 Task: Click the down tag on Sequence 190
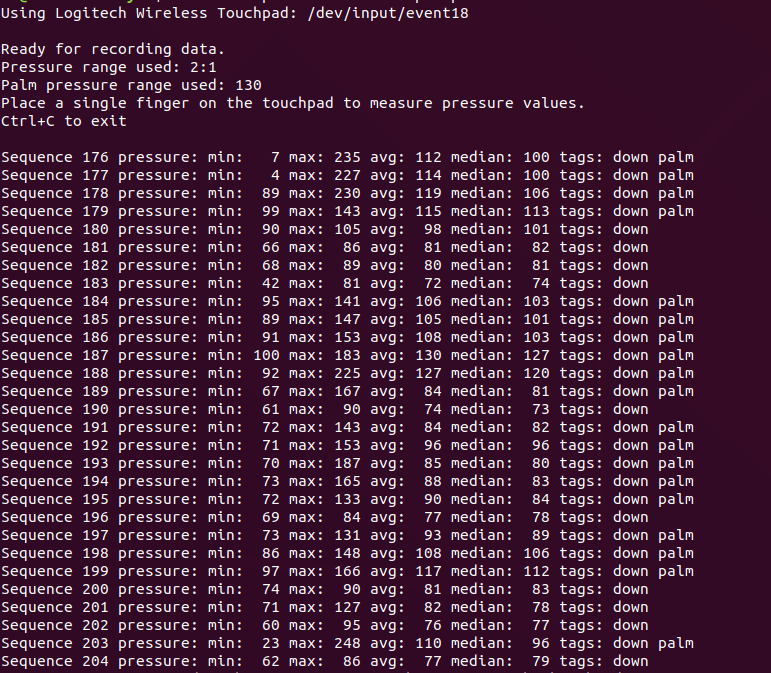[x=630, y=409]
